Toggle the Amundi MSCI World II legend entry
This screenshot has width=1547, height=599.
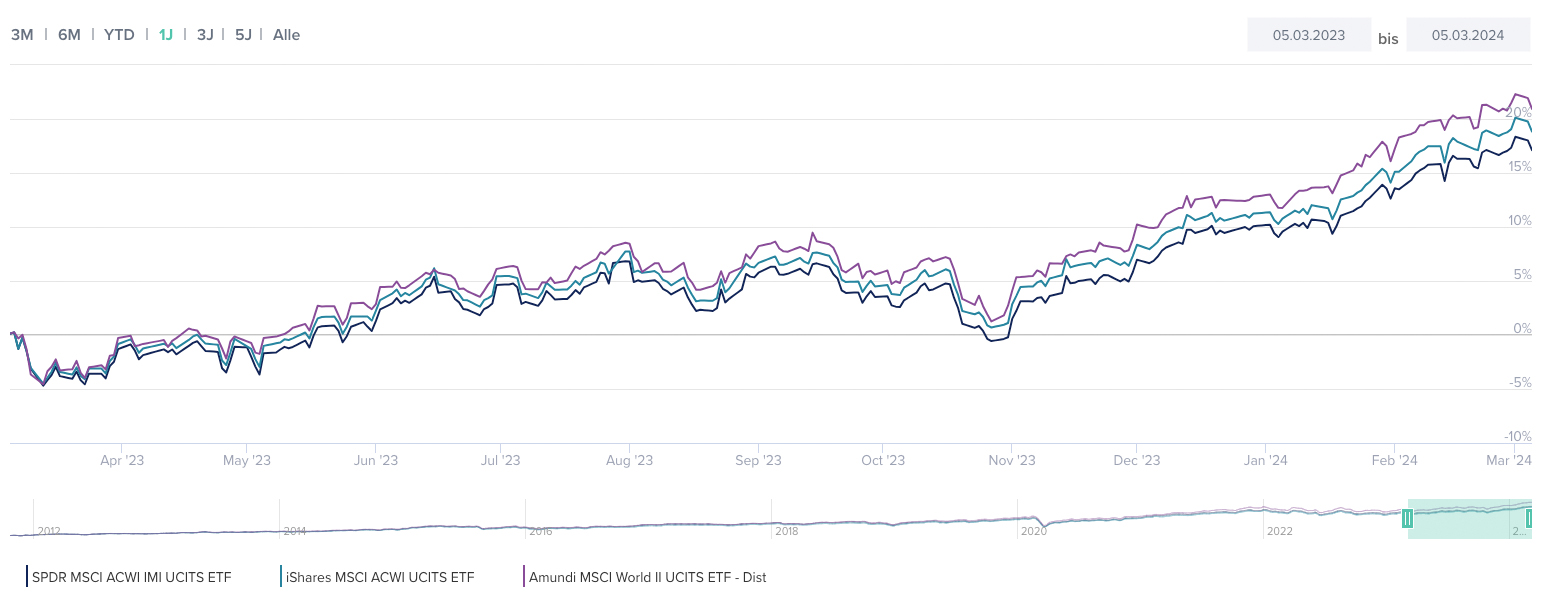tap(647, 577)
